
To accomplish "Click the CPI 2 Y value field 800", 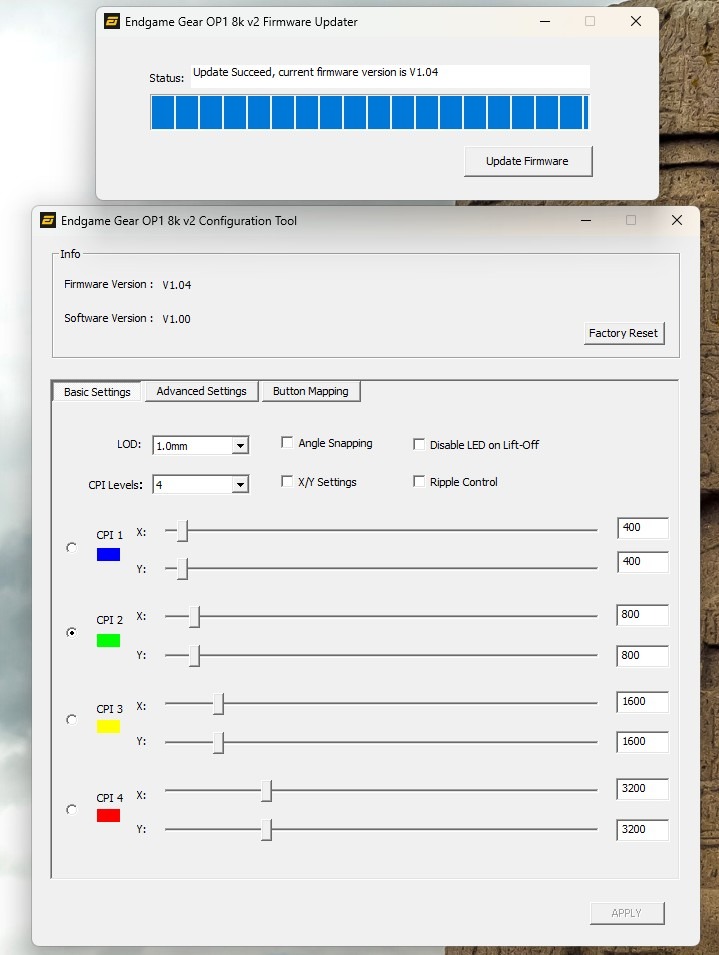I will pyautogui.click(x=643, y=656).
